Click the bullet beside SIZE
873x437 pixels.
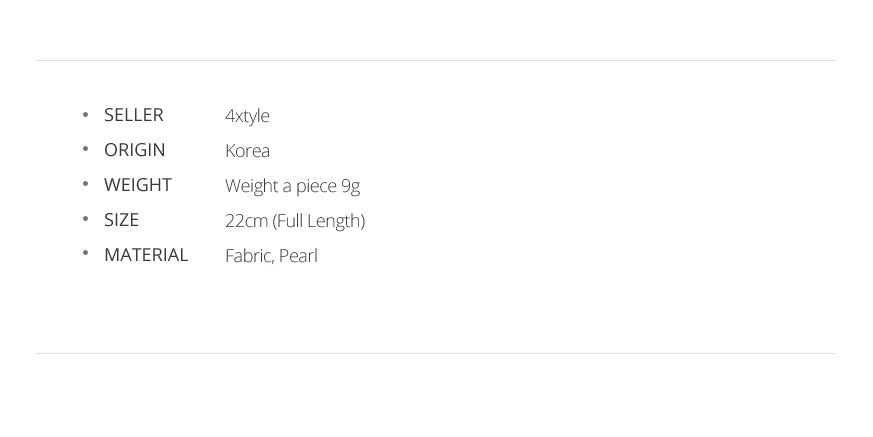85,219
